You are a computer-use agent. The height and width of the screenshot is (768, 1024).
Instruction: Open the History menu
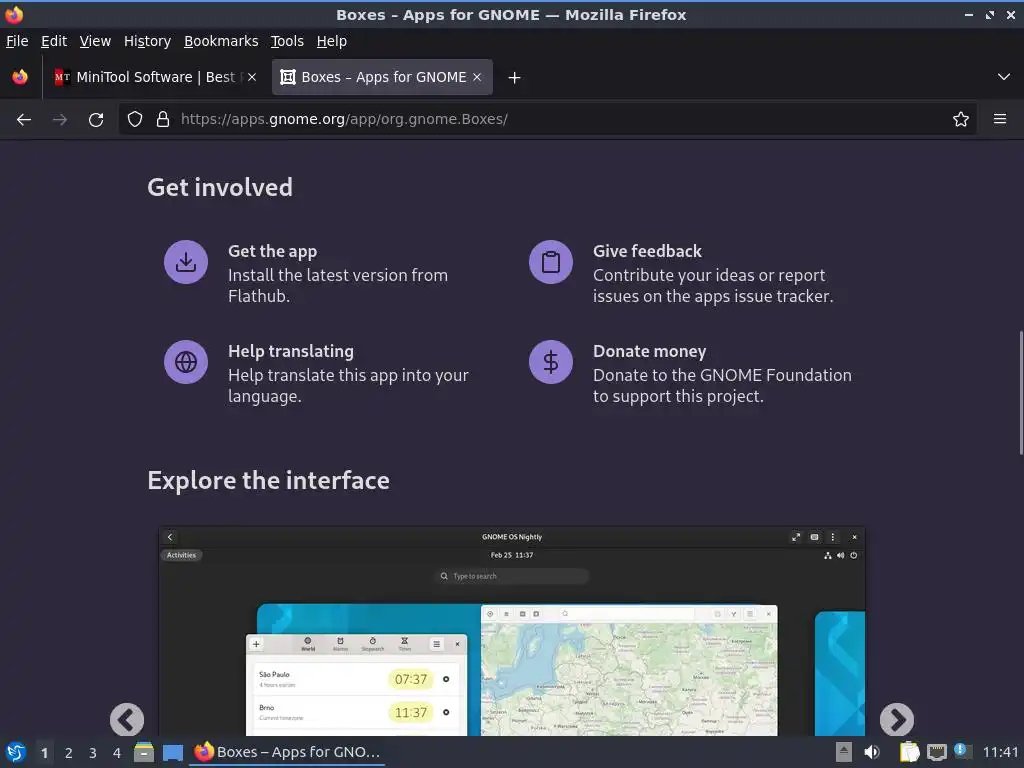click(x=148, y=41)
